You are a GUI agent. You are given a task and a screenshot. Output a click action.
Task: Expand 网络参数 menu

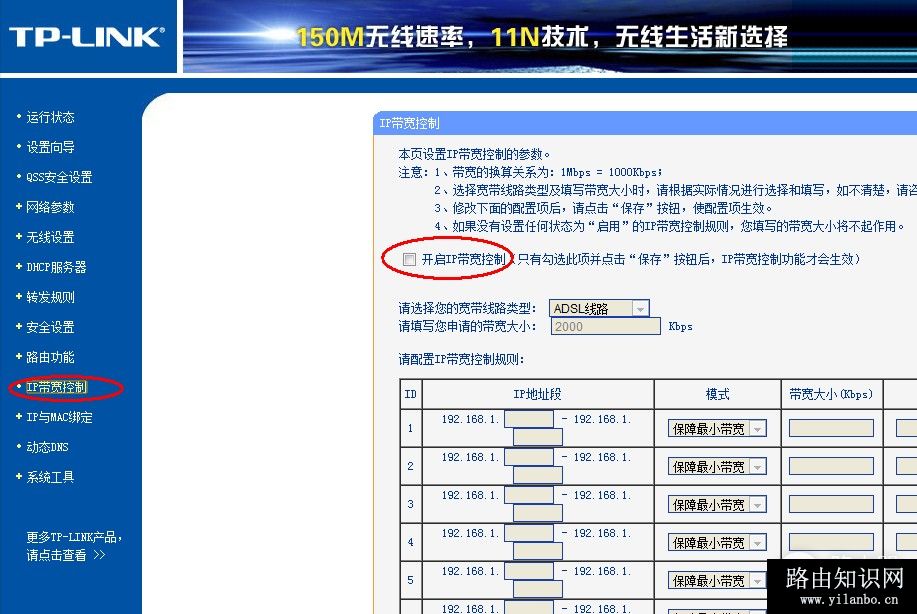coord(50,207)
